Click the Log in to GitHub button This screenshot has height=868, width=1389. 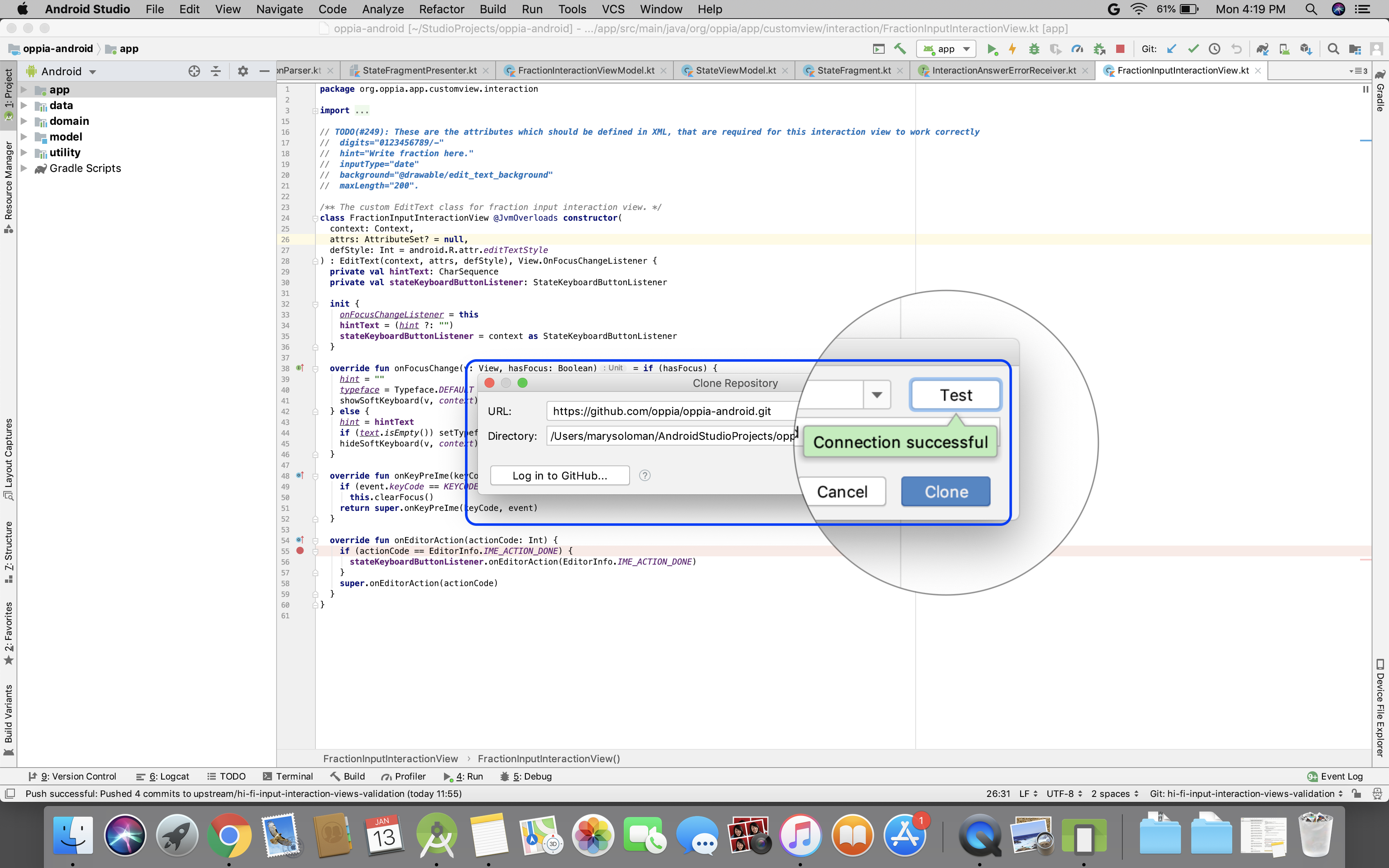(560, 475)
